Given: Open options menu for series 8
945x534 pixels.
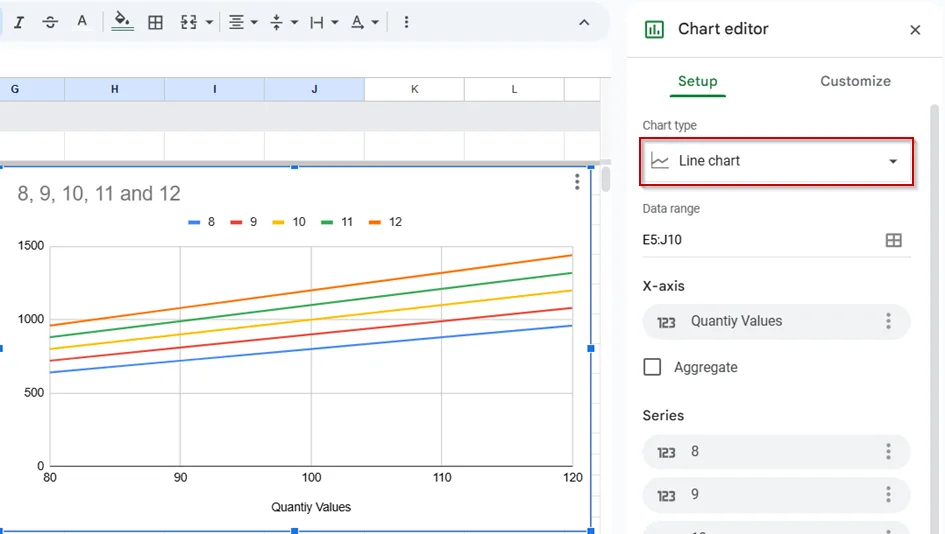Looking at the screenshot, I should pyautogui.click(x=888, y=451).
